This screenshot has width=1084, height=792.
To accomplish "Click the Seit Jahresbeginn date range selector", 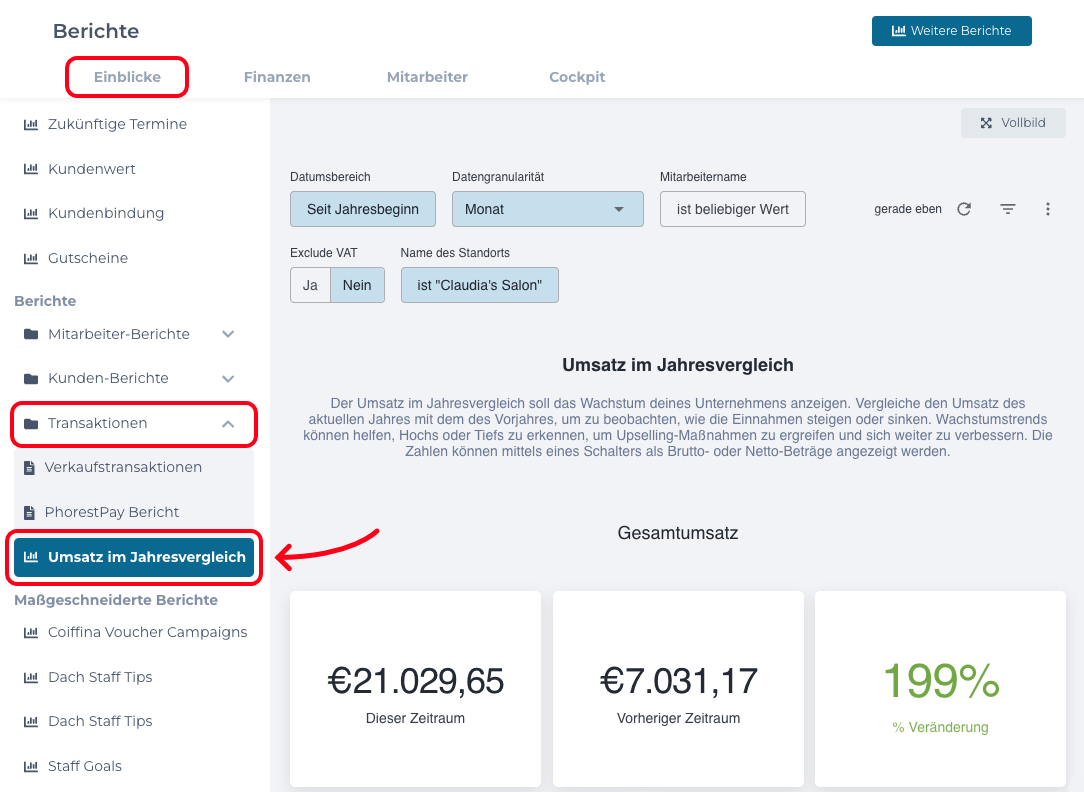I will 362,209.
